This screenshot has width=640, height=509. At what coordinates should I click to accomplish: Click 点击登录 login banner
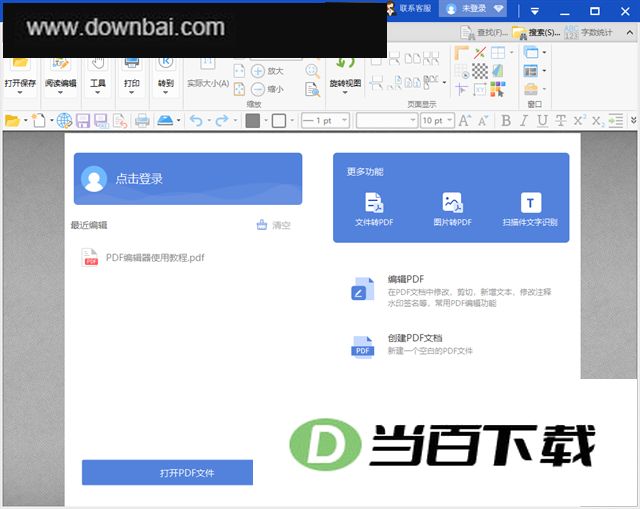pos(188,179)
